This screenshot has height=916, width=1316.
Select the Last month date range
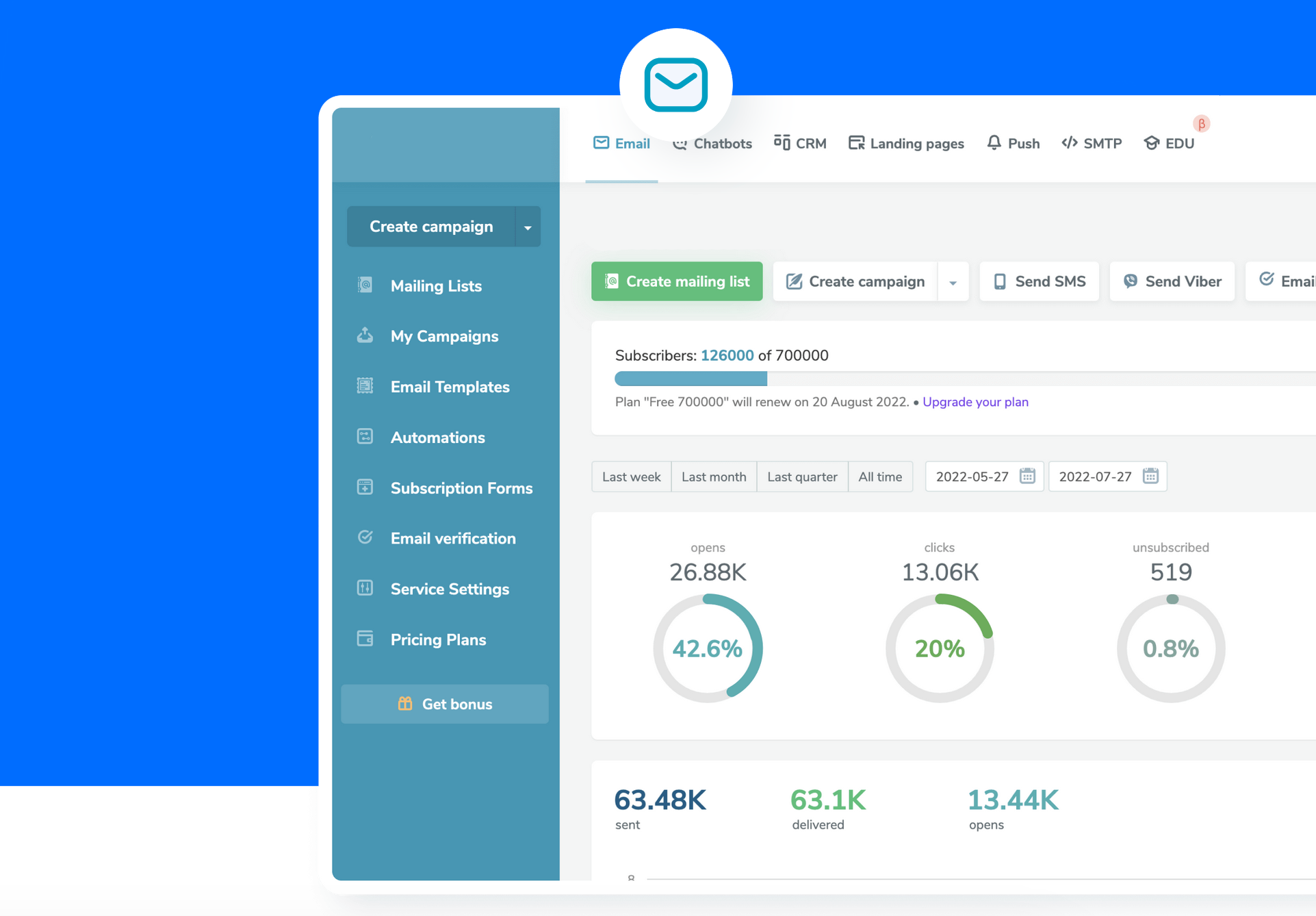(x=714, y=476)
